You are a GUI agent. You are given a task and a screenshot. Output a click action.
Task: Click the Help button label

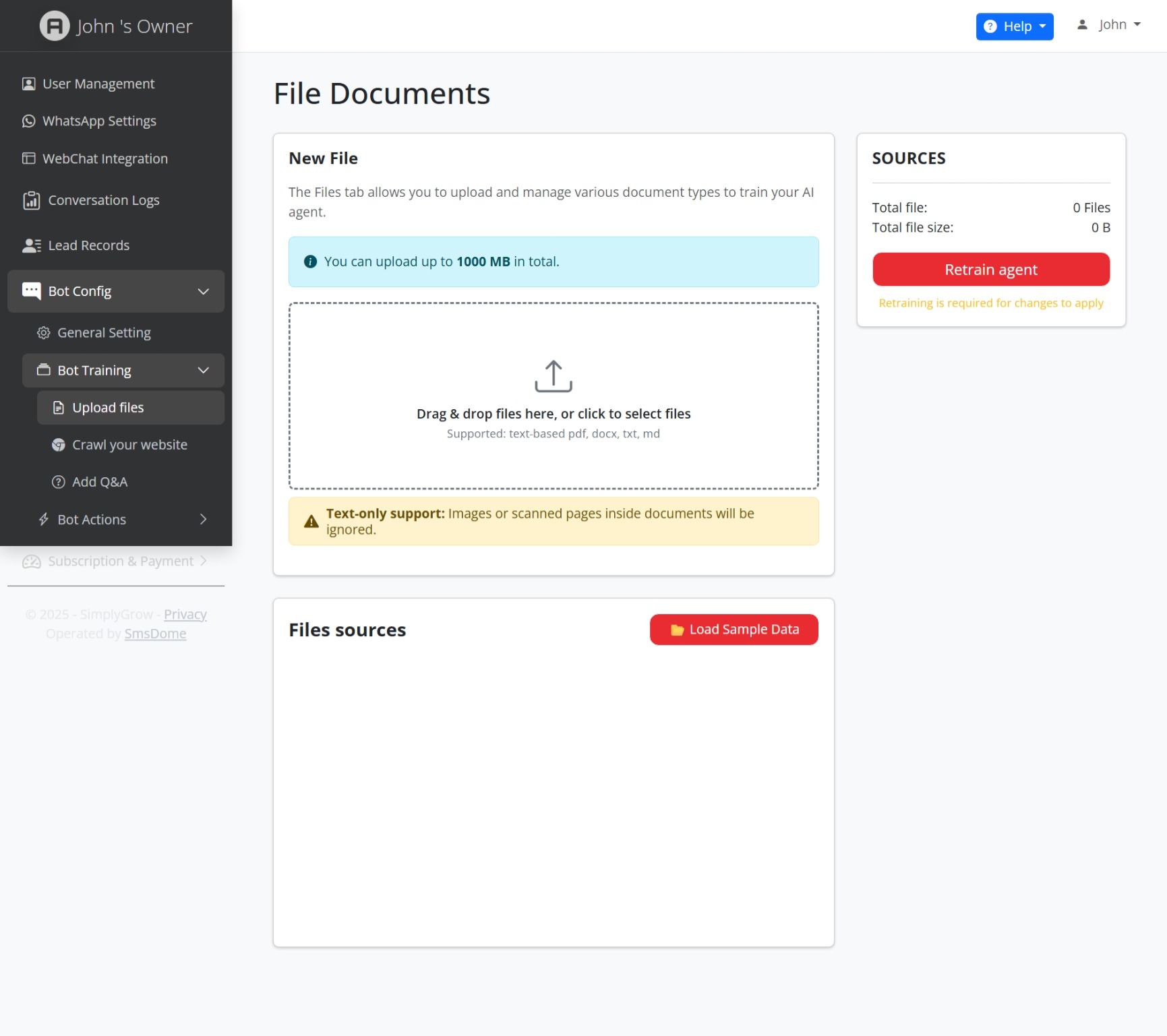pyautogui.click(x=1017, y=26)
